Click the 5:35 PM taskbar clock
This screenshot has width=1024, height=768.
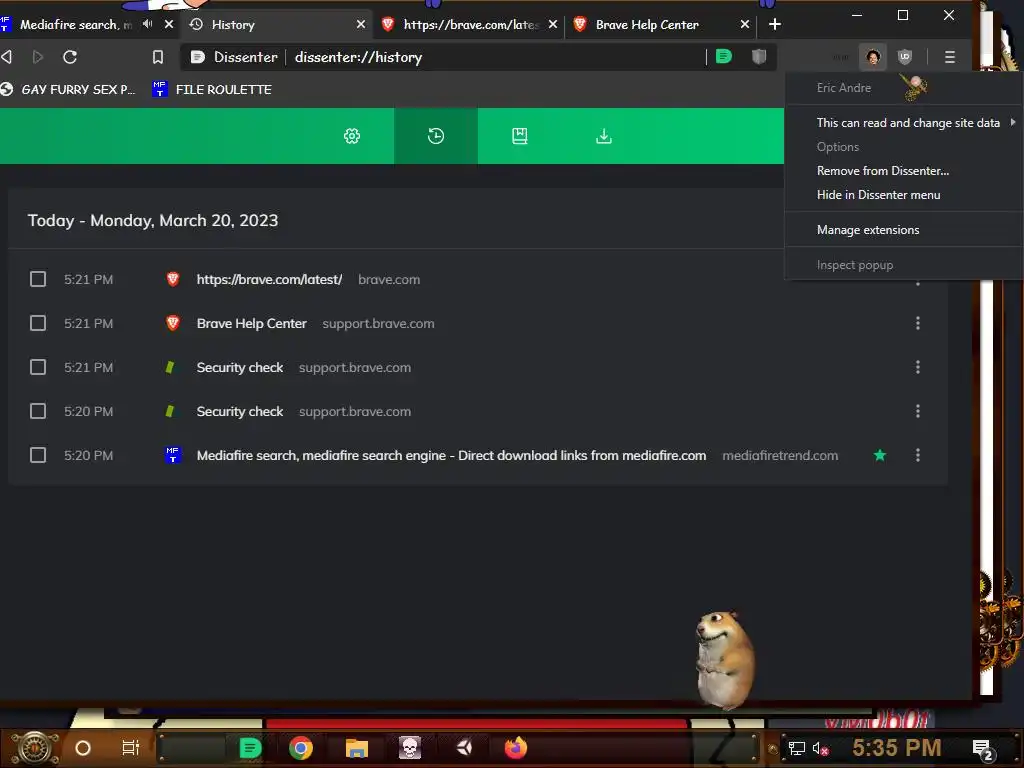click(897, 748)
